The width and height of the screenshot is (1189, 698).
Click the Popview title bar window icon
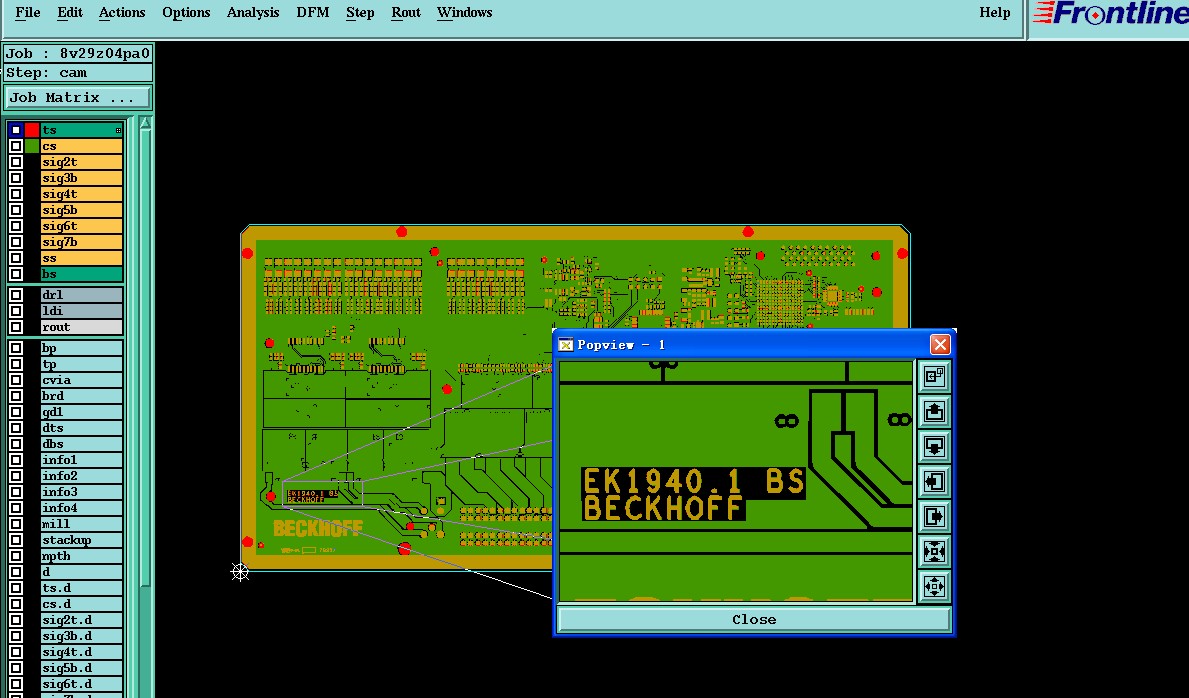coord(566,345)
